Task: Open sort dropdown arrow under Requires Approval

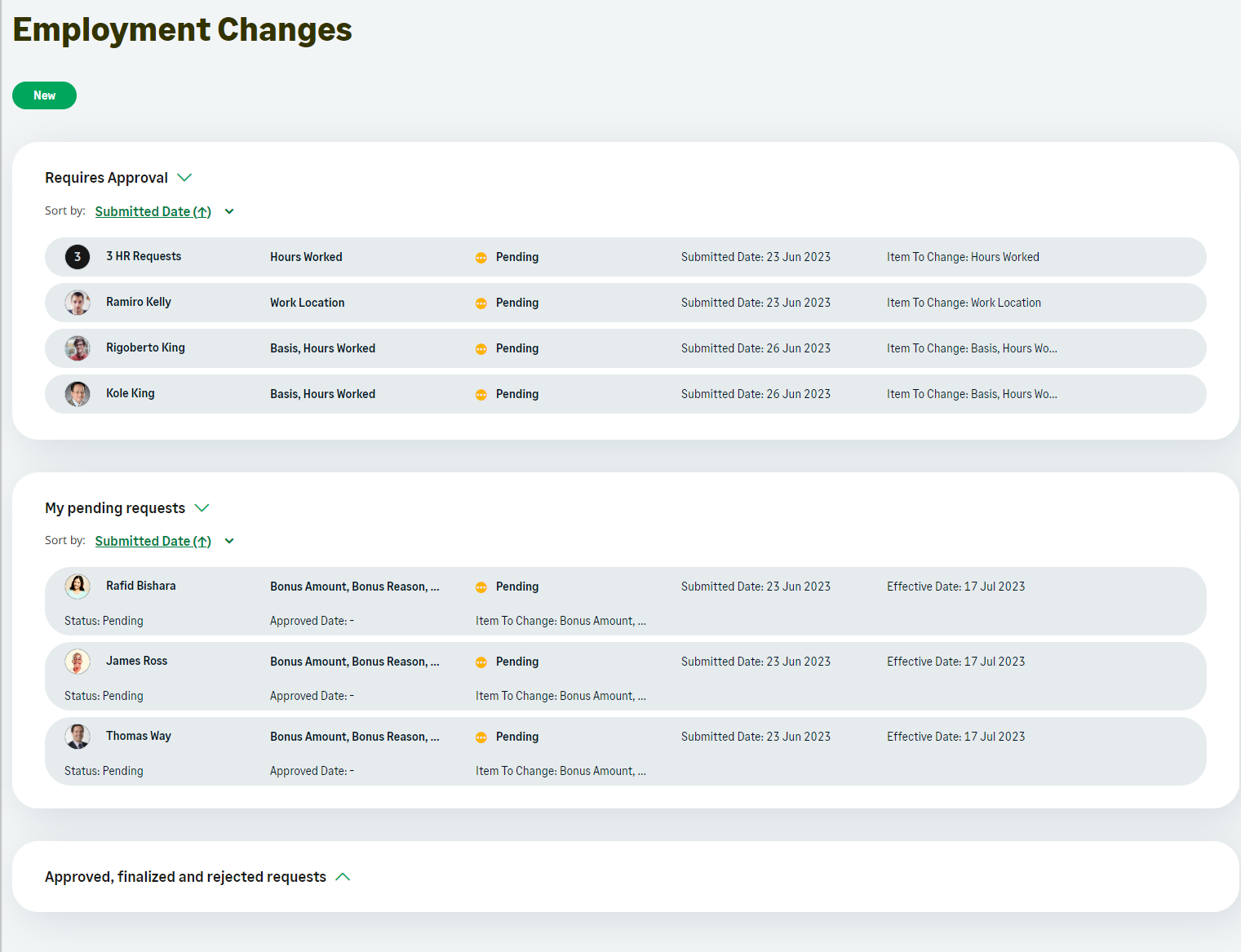Action: point(229,212)
